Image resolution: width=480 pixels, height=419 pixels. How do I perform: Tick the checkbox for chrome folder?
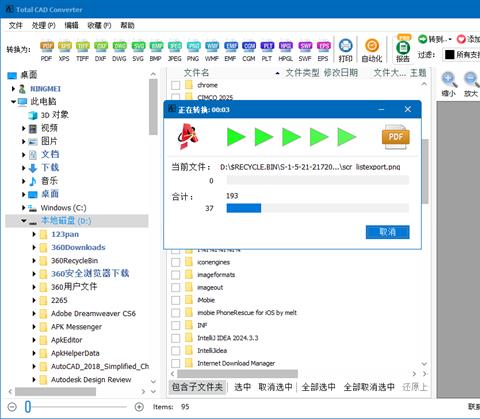tap(176, 85)
